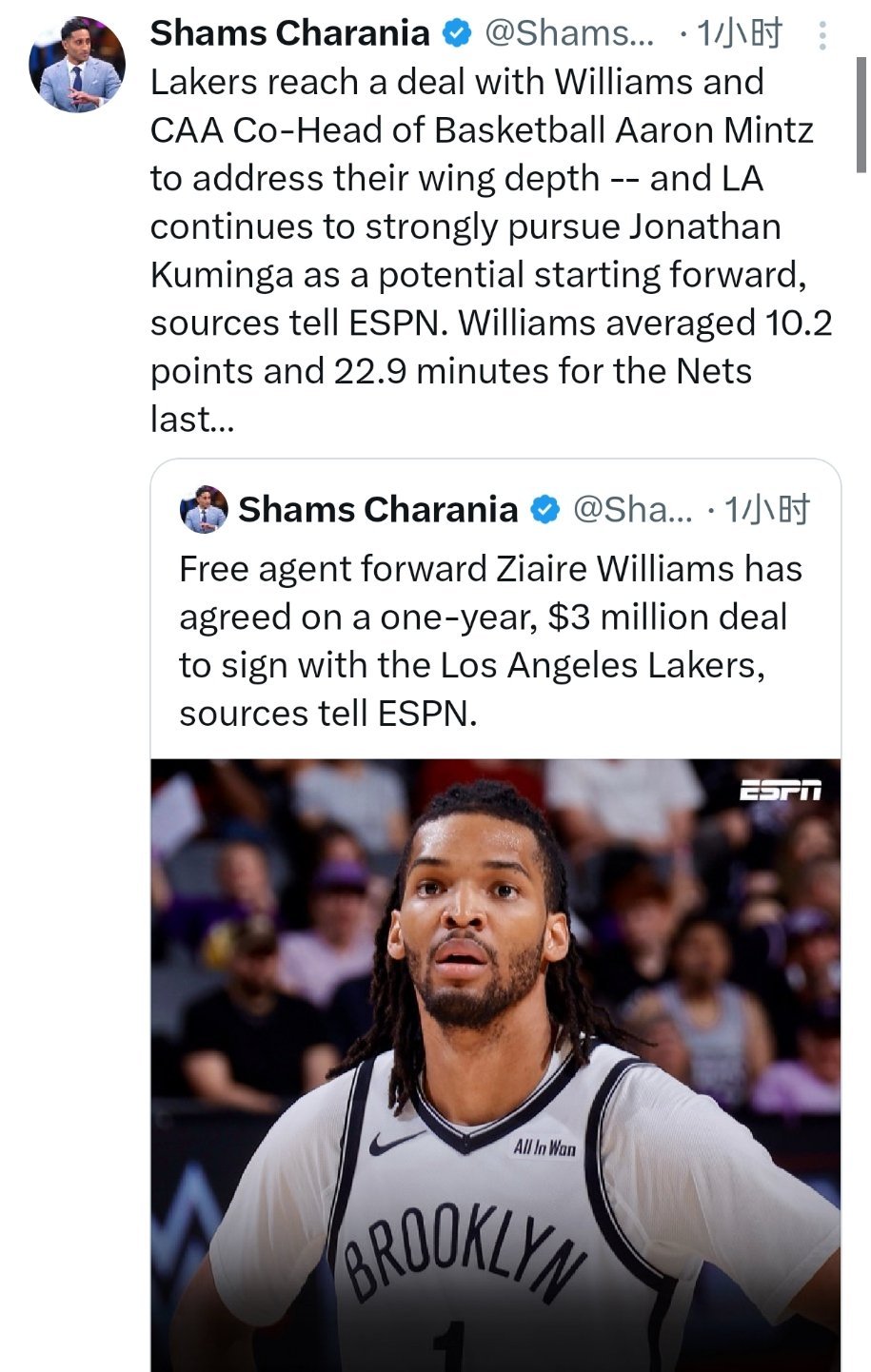Click the quoted tweet's @Sha... handle
The image size is (871, 1372).
point(633,510)
